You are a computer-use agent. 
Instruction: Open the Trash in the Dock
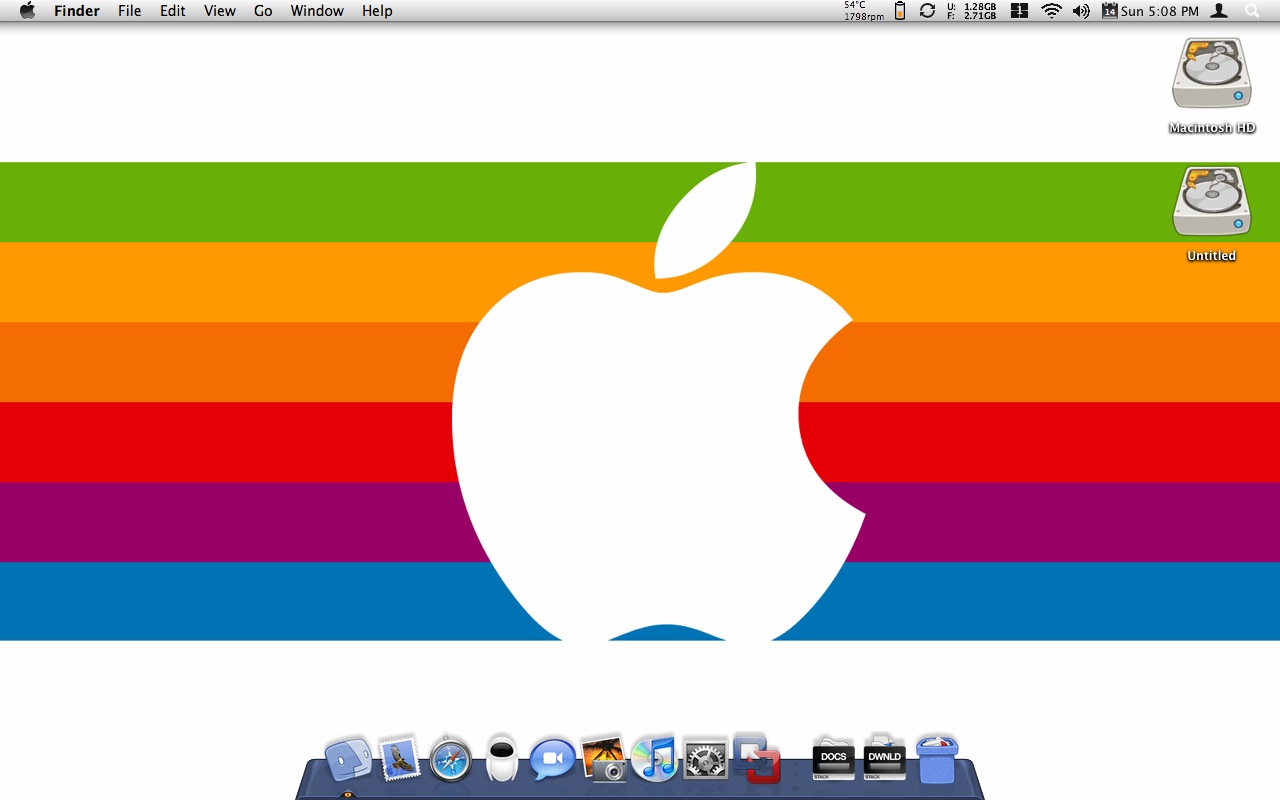pos(937,760)
